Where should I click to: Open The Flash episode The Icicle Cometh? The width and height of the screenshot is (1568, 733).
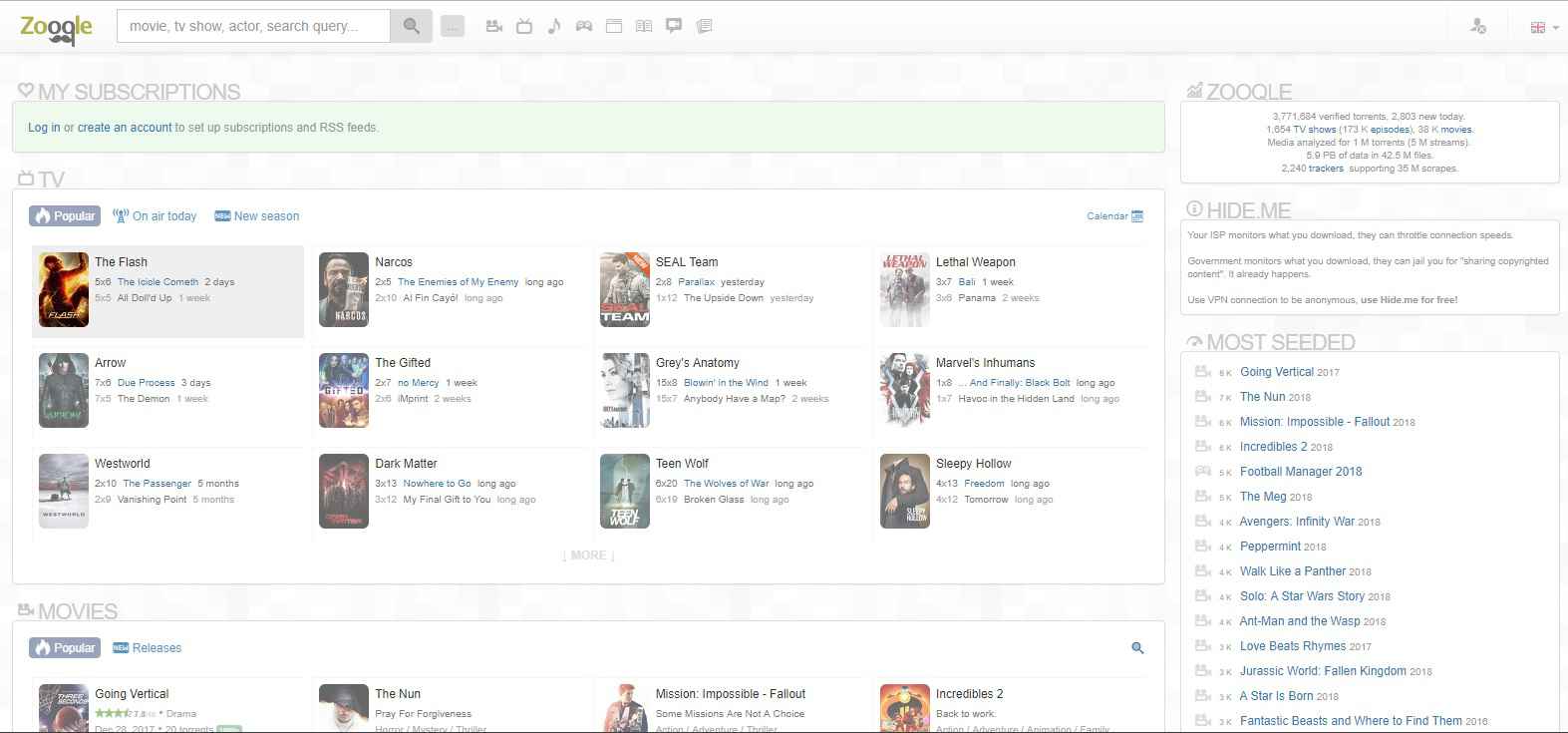[157, 282]
